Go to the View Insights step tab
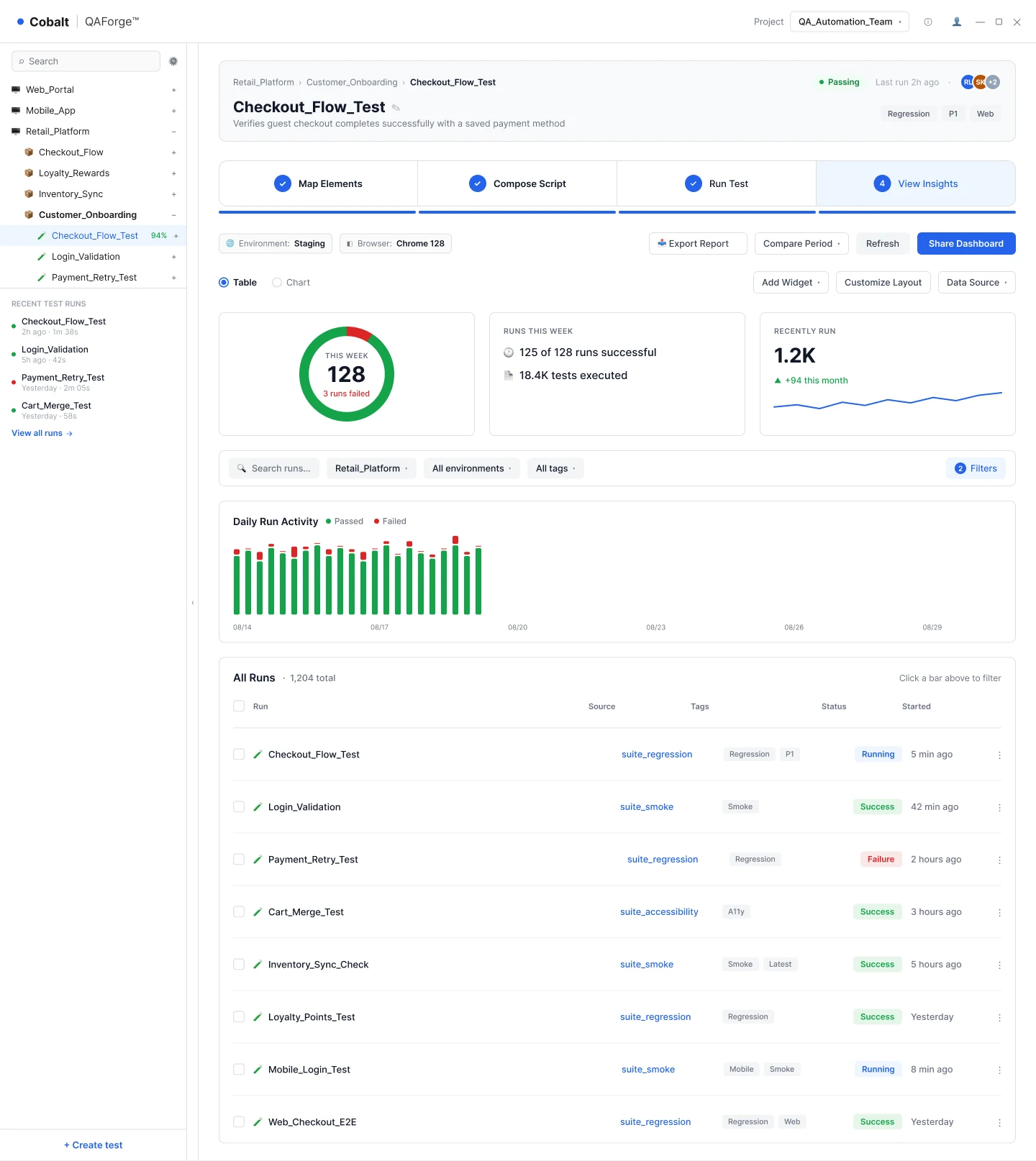The height and width of the screenshot is (1161, 1036). [x=916, y=183]
